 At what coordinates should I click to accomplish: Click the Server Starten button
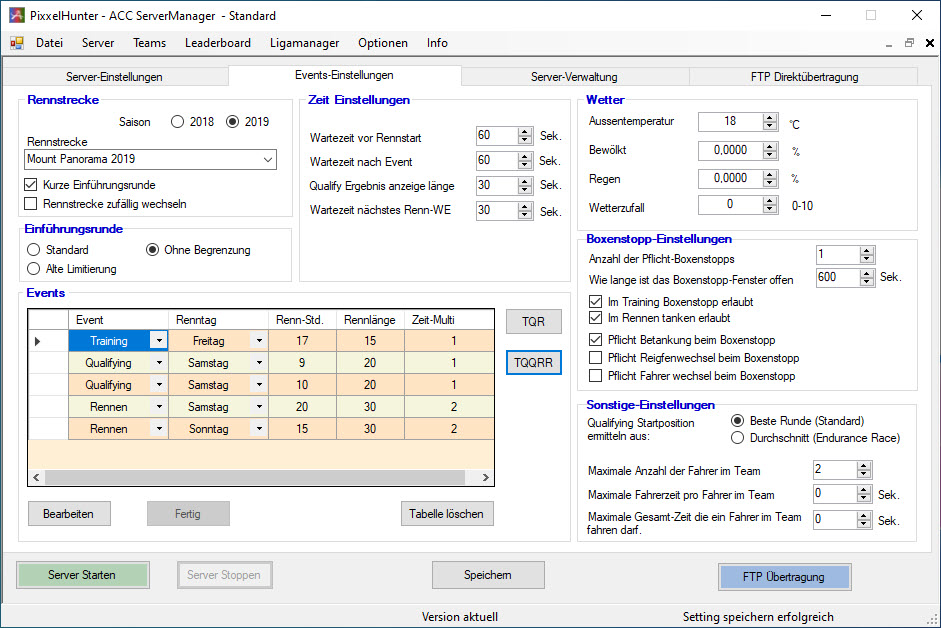(x=82, y=575)
